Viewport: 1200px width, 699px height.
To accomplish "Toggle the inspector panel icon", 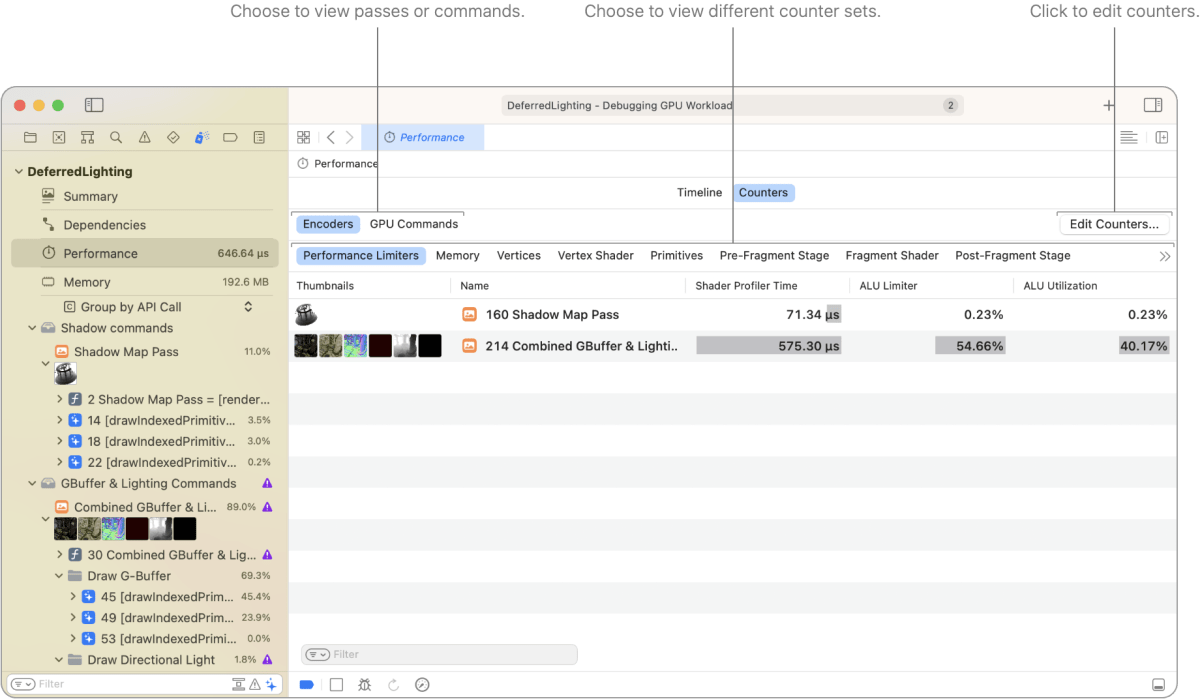I will [1153, 105].
